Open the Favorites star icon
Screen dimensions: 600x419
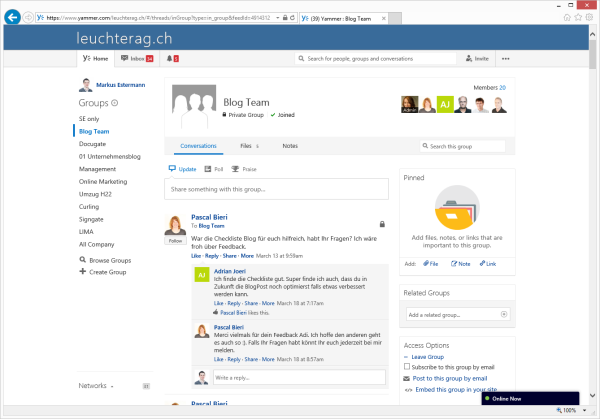(578, 17)
